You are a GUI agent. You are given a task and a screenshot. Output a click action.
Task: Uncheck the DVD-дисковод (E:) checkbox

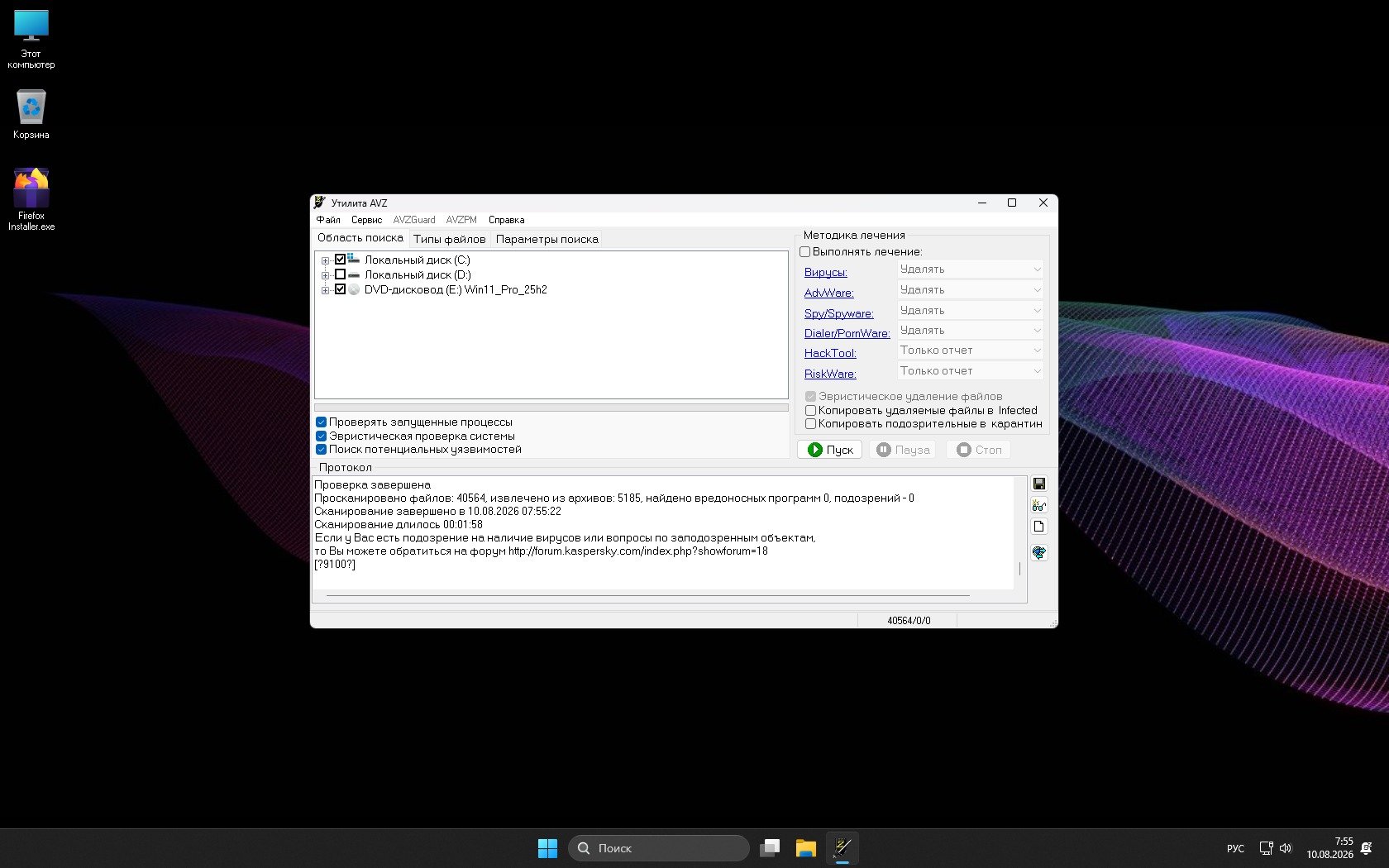click(340, 289)
